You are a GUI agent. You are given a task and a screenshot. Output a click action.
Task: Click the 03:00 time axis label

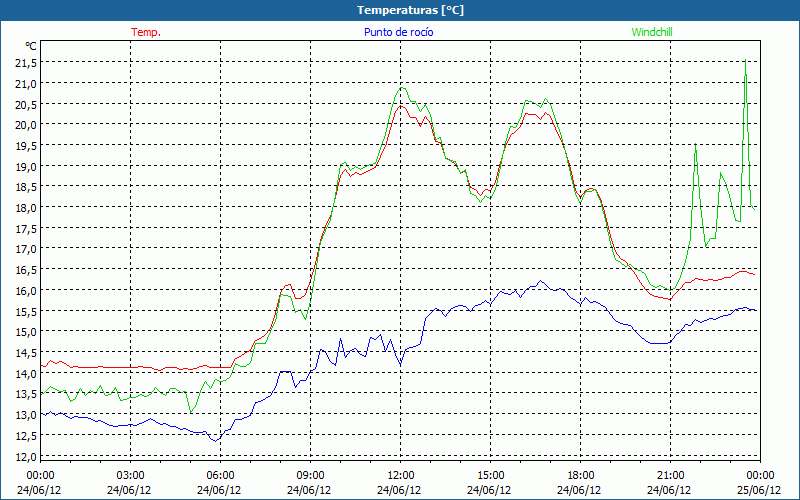[131, 476]
